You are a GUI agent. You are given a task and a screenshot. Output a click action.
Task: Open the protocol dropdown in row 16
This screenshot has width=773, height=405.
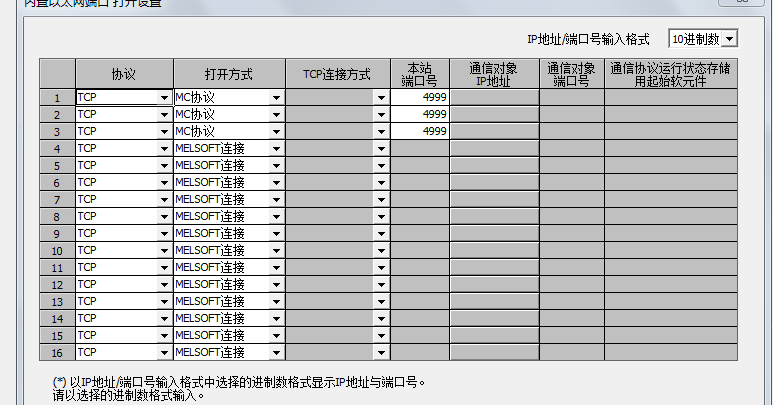click(x=164, y=353)
